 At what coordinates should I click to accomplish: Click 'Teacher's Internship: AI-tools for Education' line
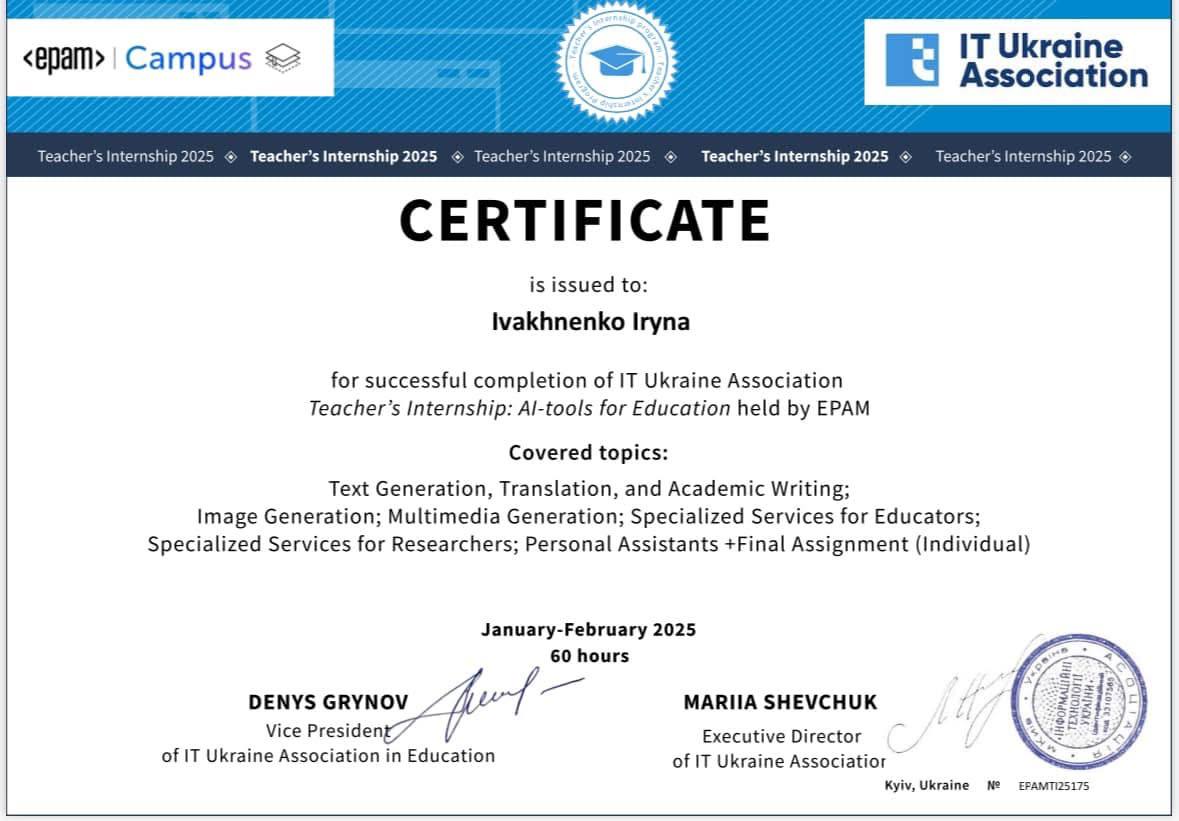[589, 408]
